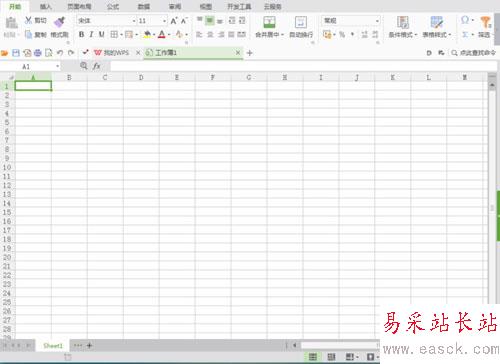Open the font name dropdown

click(134, 21)
